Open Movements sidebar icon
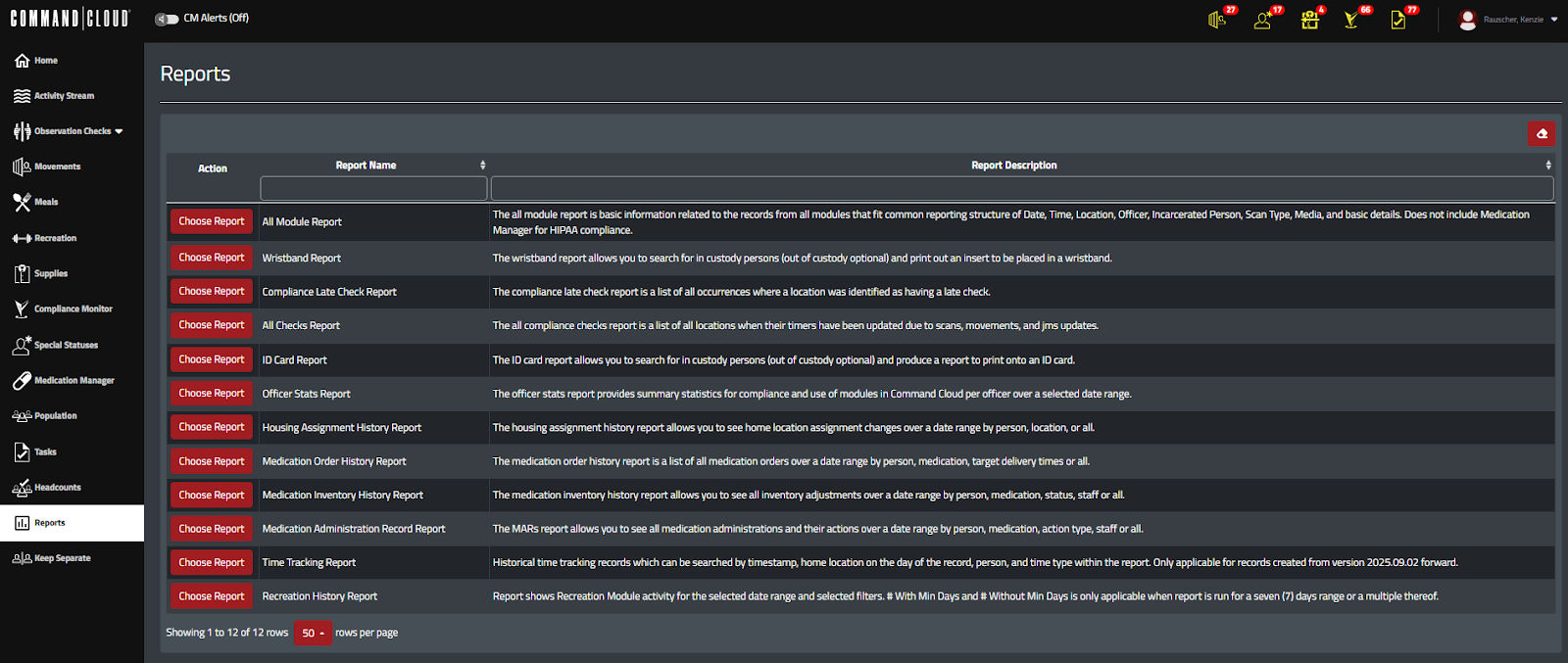This screenshot has height=663, width=1568. pos(22,166)
